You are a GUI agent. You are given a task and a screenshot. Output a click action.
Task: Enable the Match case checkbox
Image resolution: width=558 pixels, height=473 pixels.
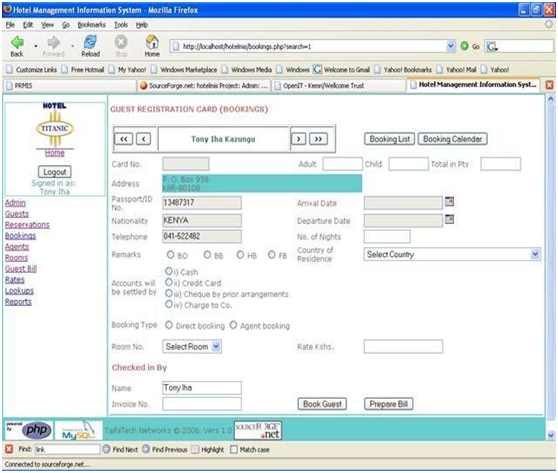[x=234, y=450]
